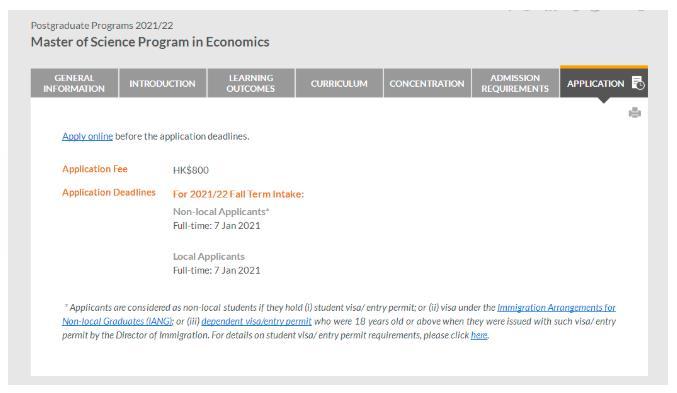This screenshot has width=677, height=393.
Task: Switch to the Introduction tab
Action: pos(162,83)
